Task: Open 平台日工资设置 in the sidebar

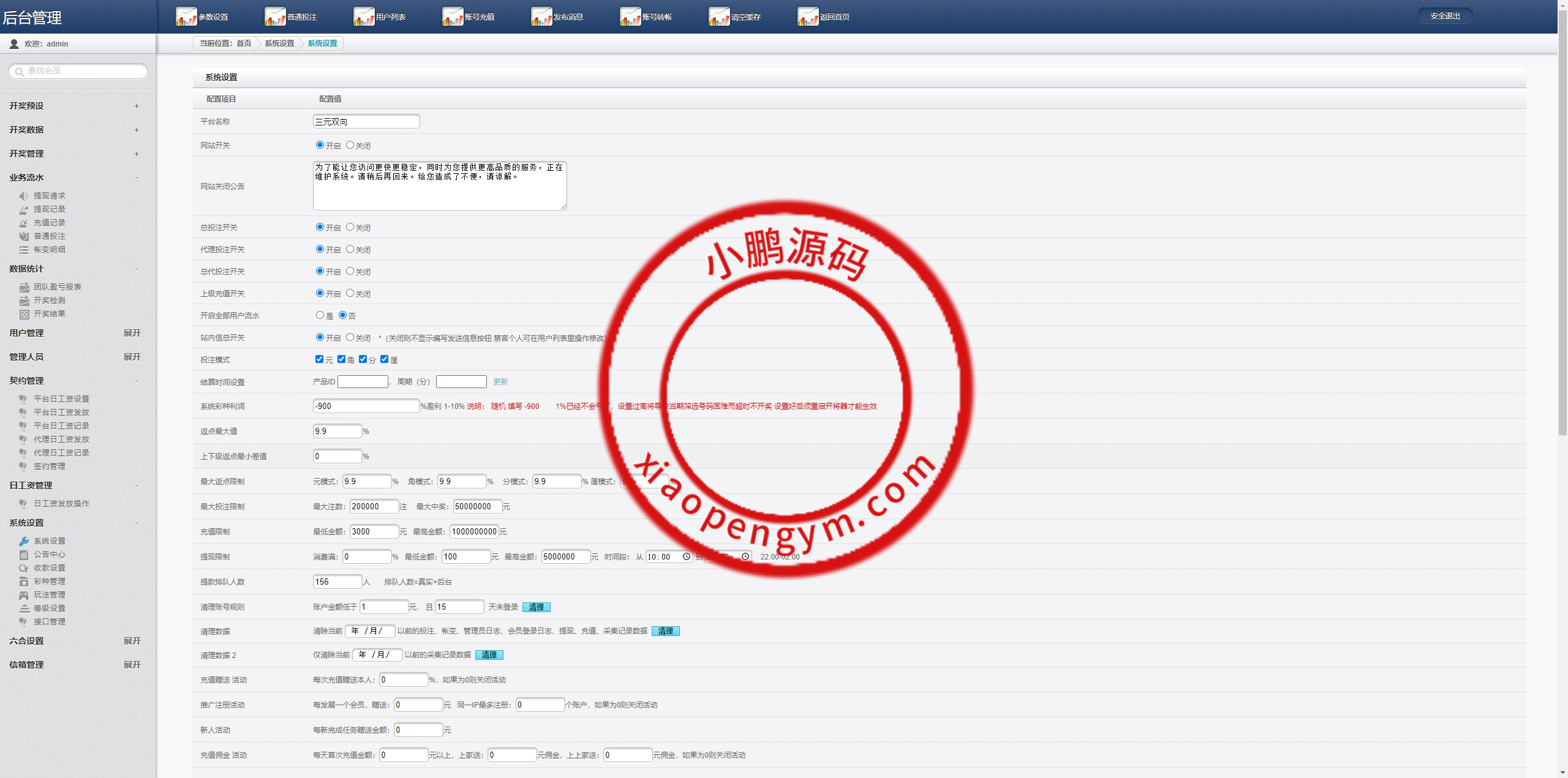Action: point(61,399)
